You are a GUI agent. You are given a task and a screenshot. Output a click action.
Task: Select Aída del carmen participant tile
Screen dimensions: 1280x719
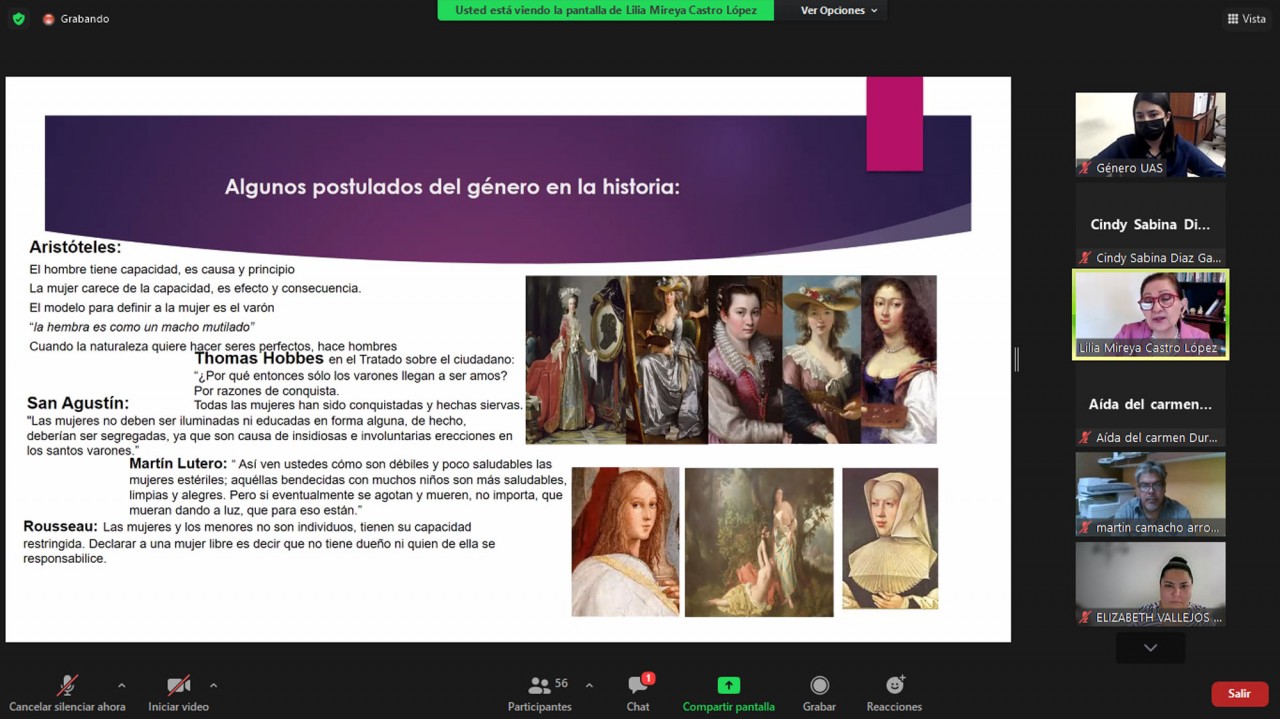1150,405
